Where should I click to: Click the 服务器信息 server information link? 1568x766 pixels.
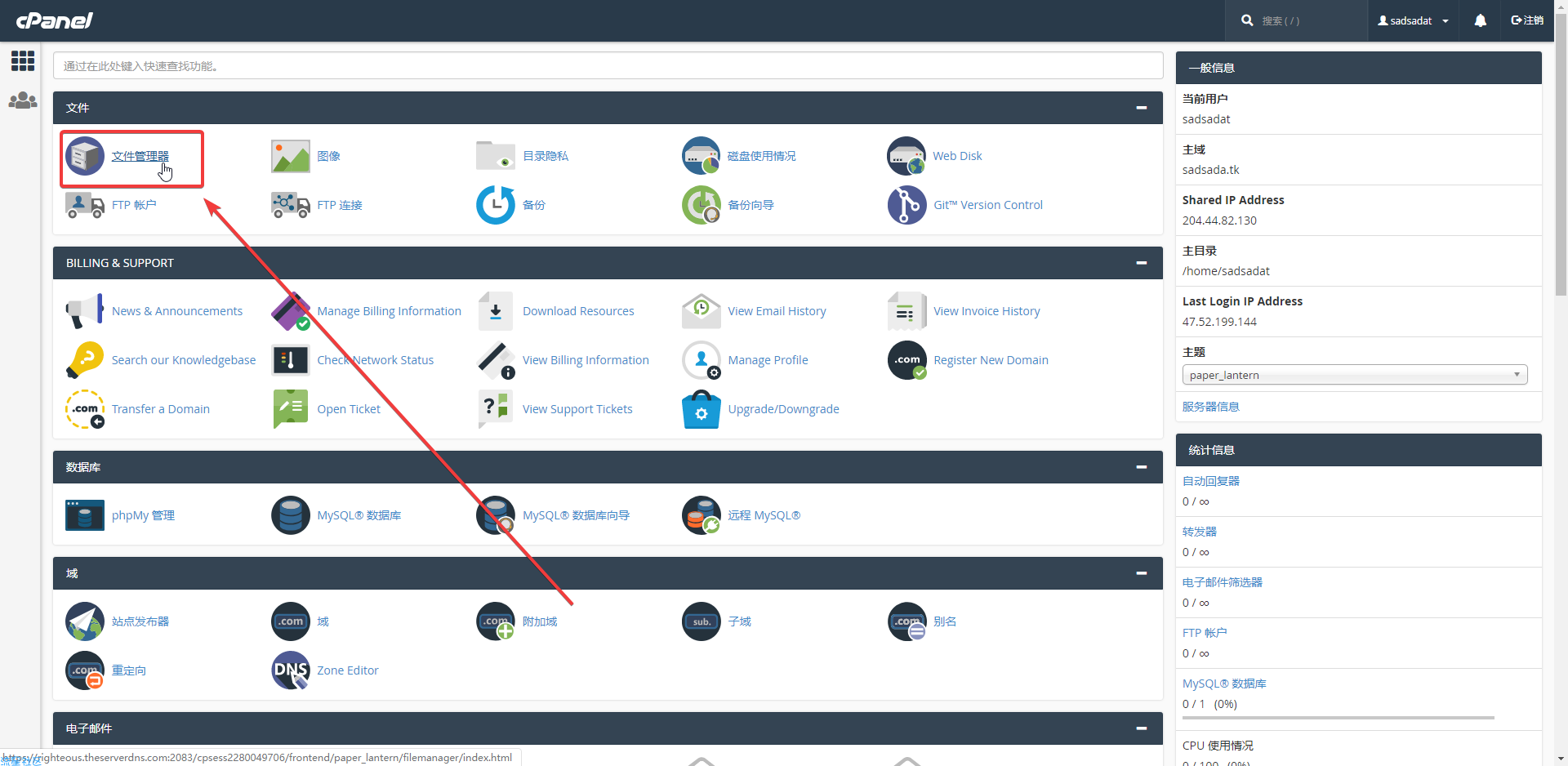pyautogui.click(x=1210, y=407)
